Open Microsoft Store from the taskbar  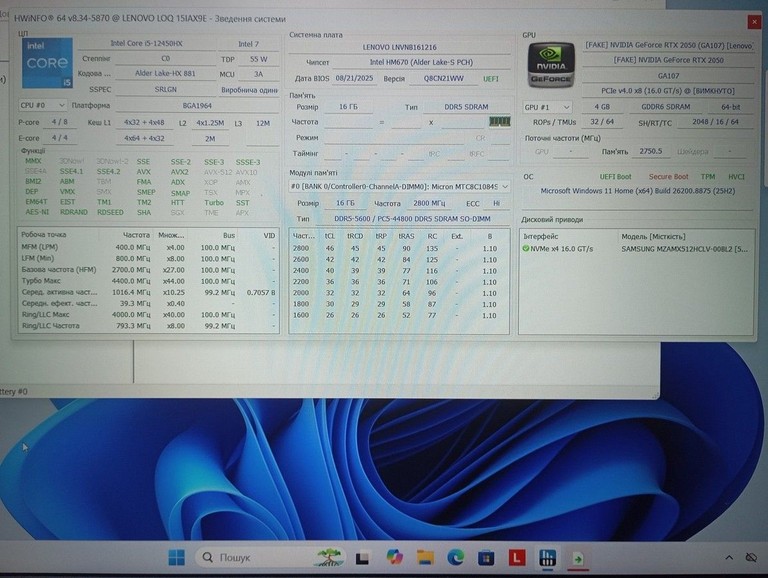pos(486,558)
